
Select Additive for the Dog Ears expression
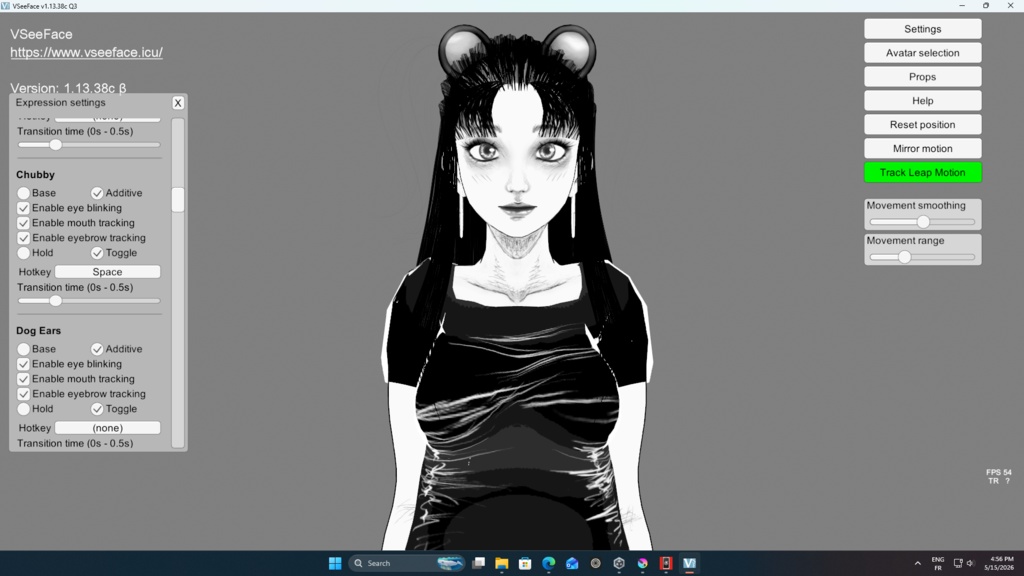[x=97, y=349]
